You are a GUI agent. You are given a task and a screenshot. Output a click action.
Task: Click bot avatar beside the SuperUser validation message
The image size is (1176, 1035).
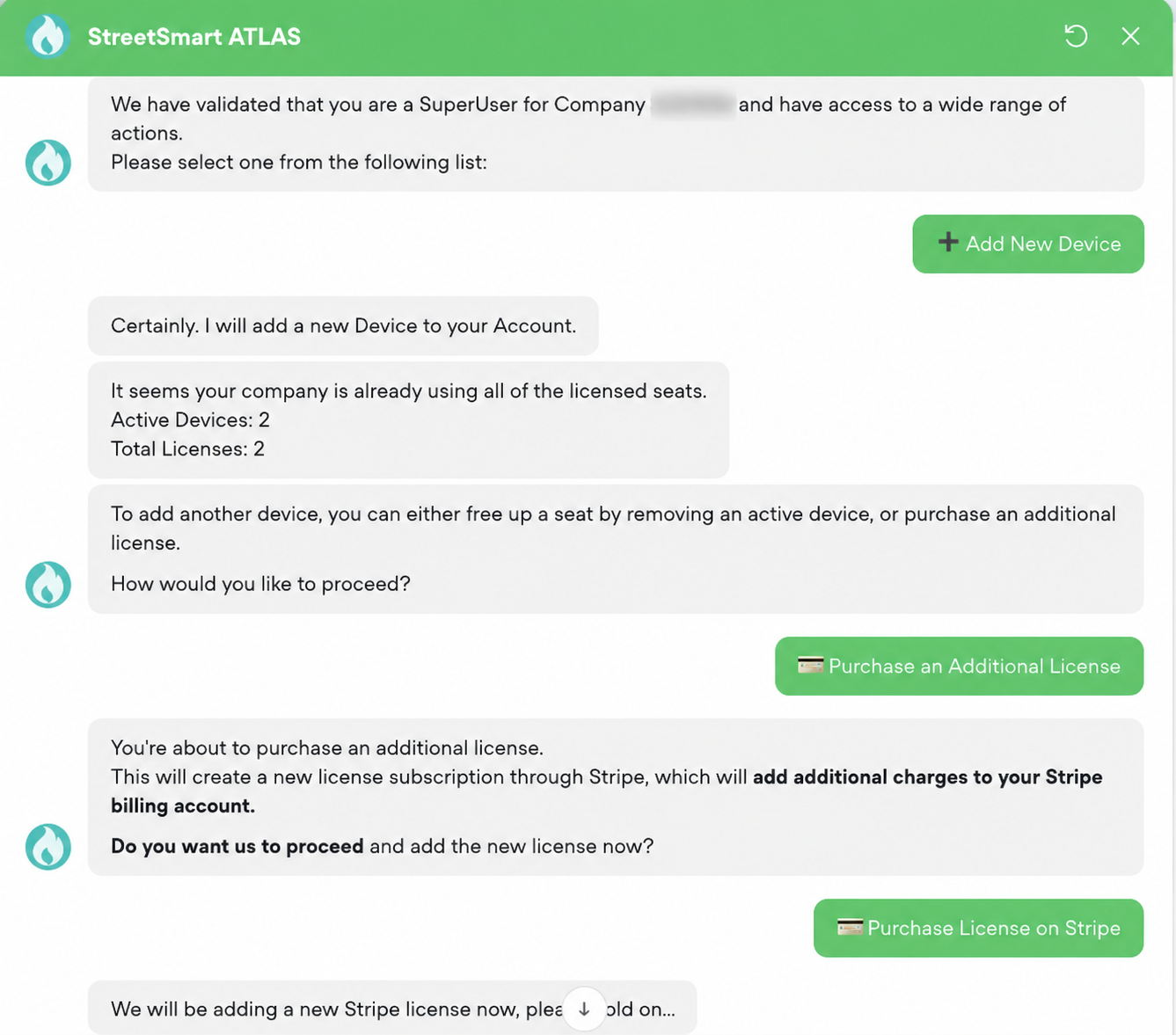pyautogui.click(x=47, y=163)
